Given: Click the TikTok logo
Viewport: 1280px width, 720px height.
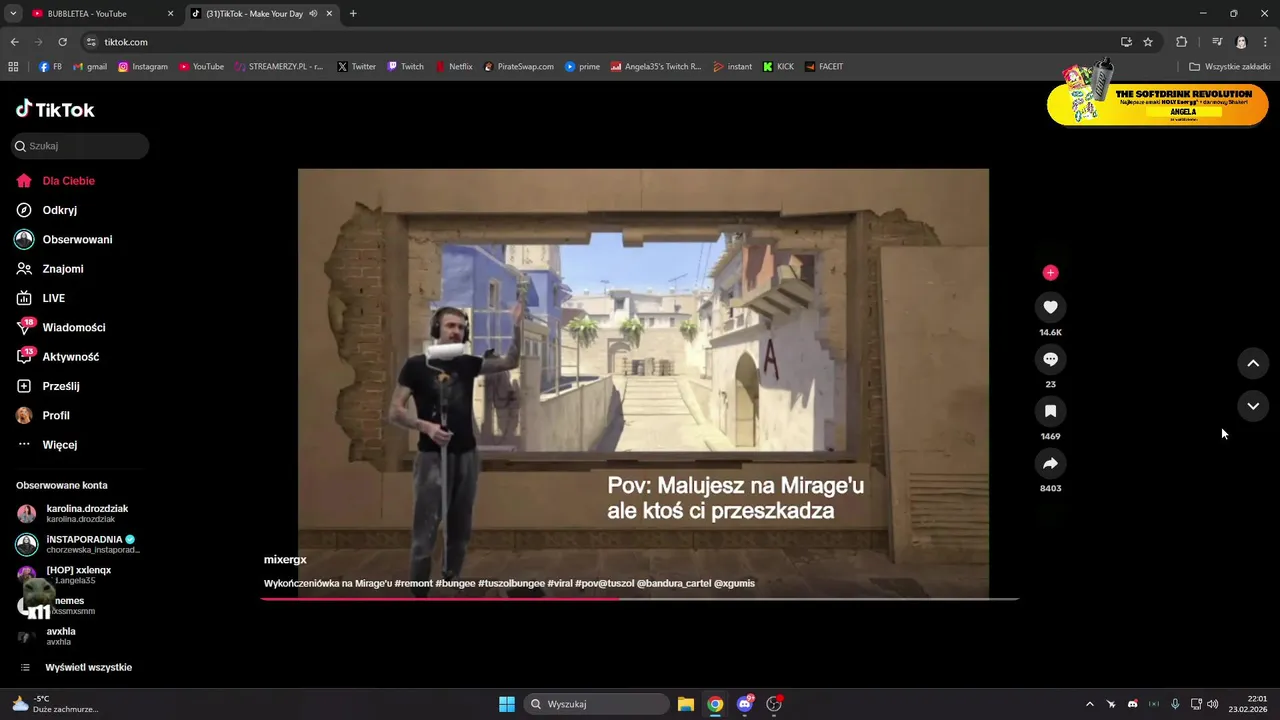Looking at the screenshot, I should pos(55,109).
